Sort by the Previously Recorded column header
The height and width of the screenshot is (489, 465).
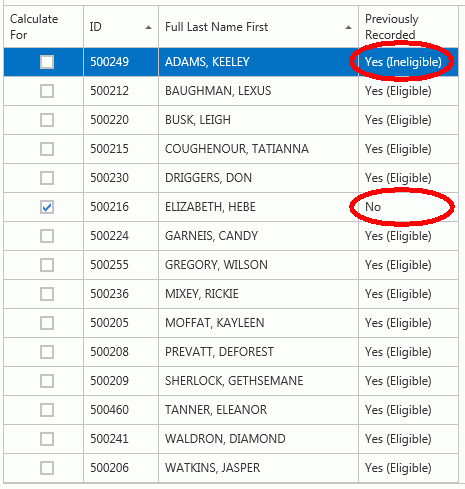[408, 27]
